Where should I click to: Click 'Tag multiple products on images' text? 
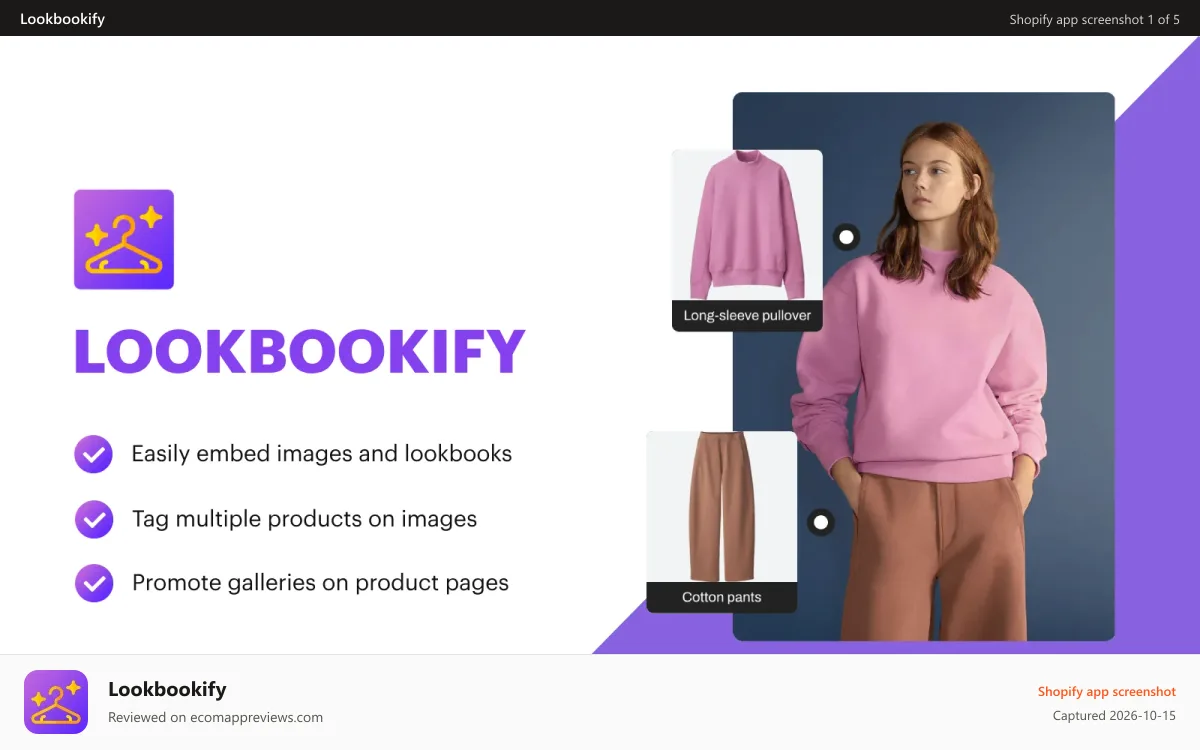(305, 519)
